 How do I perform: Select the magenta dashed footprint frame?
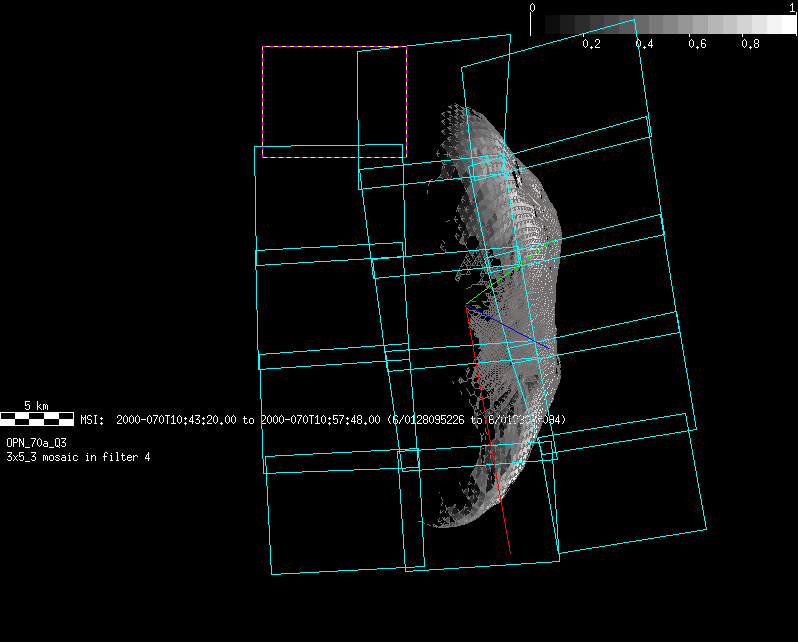[x=334, y=47]
